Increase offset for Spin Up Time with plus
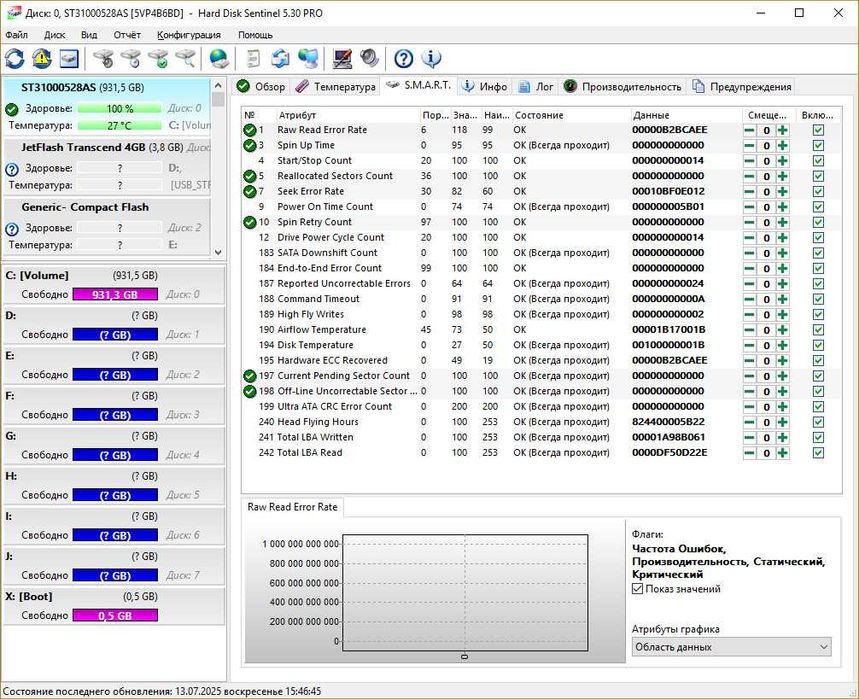The height and width of the screenshot is (699, 859). tap(783, 145)
